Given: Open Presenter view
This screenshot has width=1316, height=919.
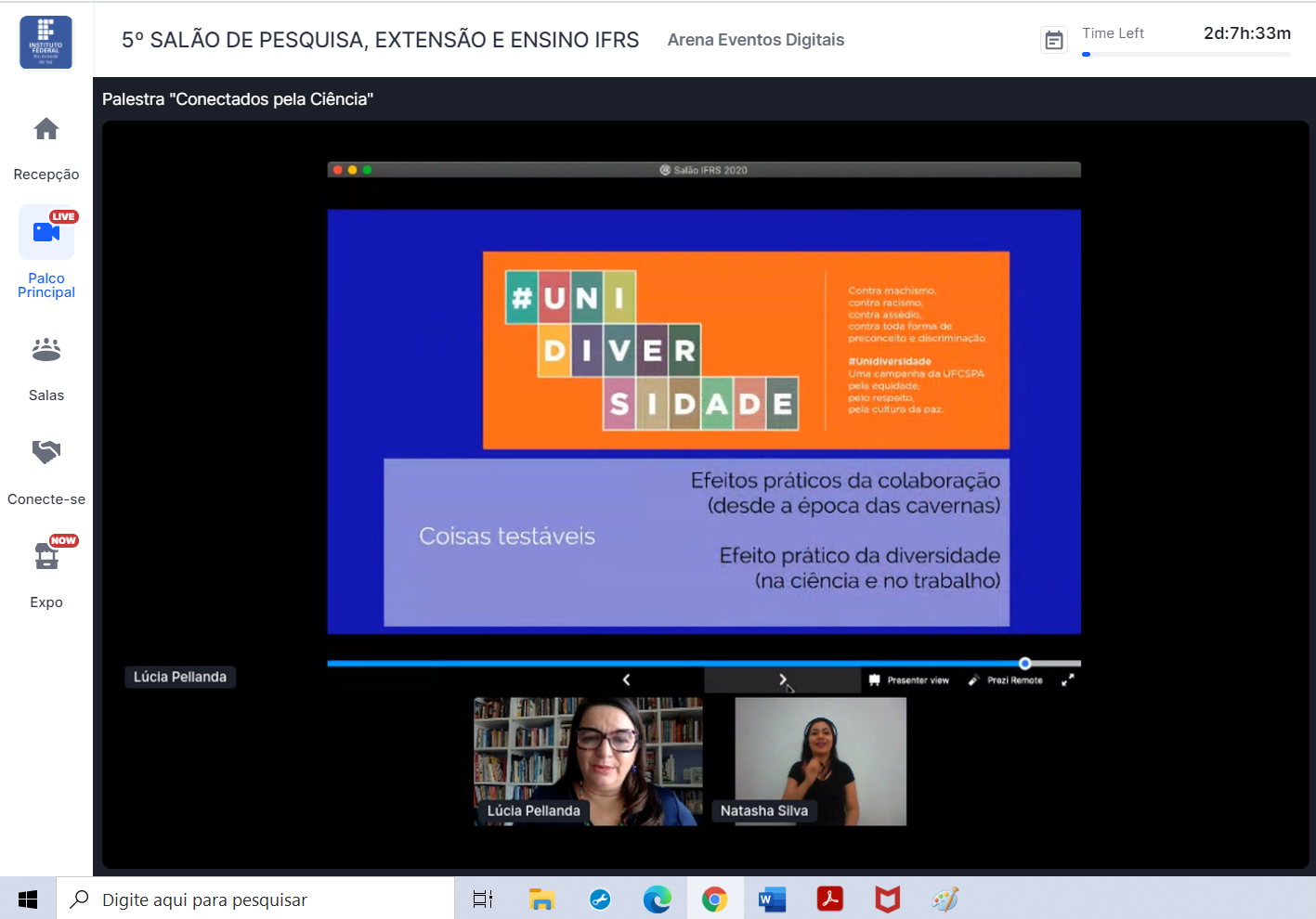Looking at the screenshot, I should pyautogui.click(x=909, y=680).
